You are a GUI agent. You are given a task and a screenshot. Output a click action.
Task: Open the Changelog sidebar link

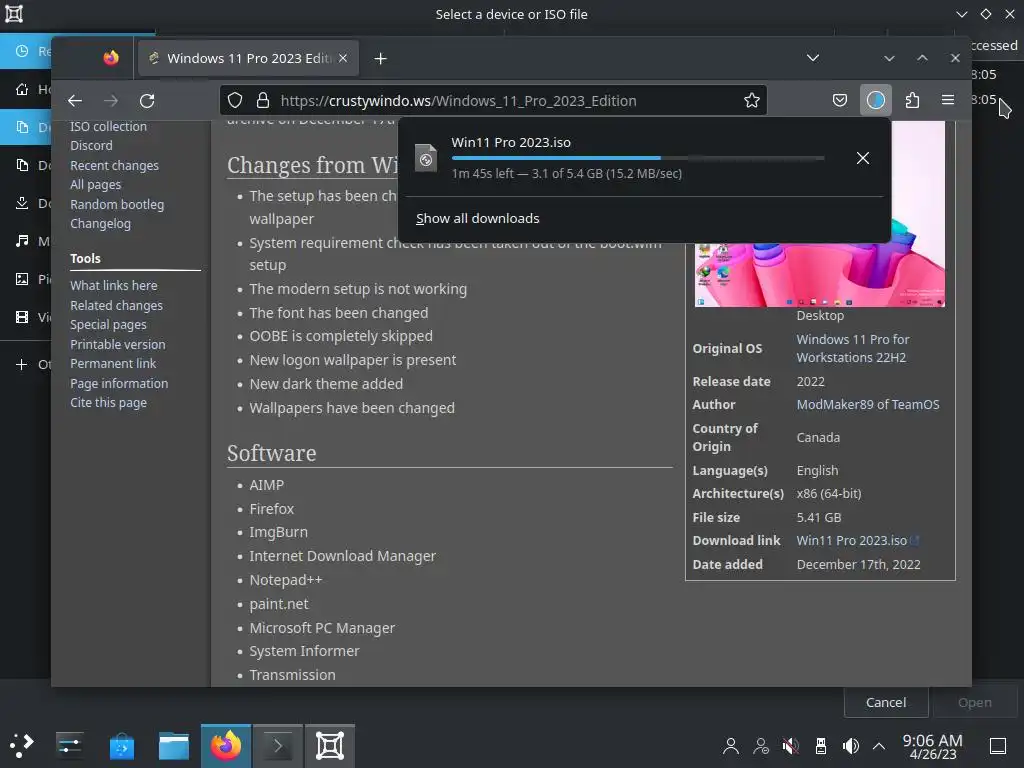coord(101,223)
